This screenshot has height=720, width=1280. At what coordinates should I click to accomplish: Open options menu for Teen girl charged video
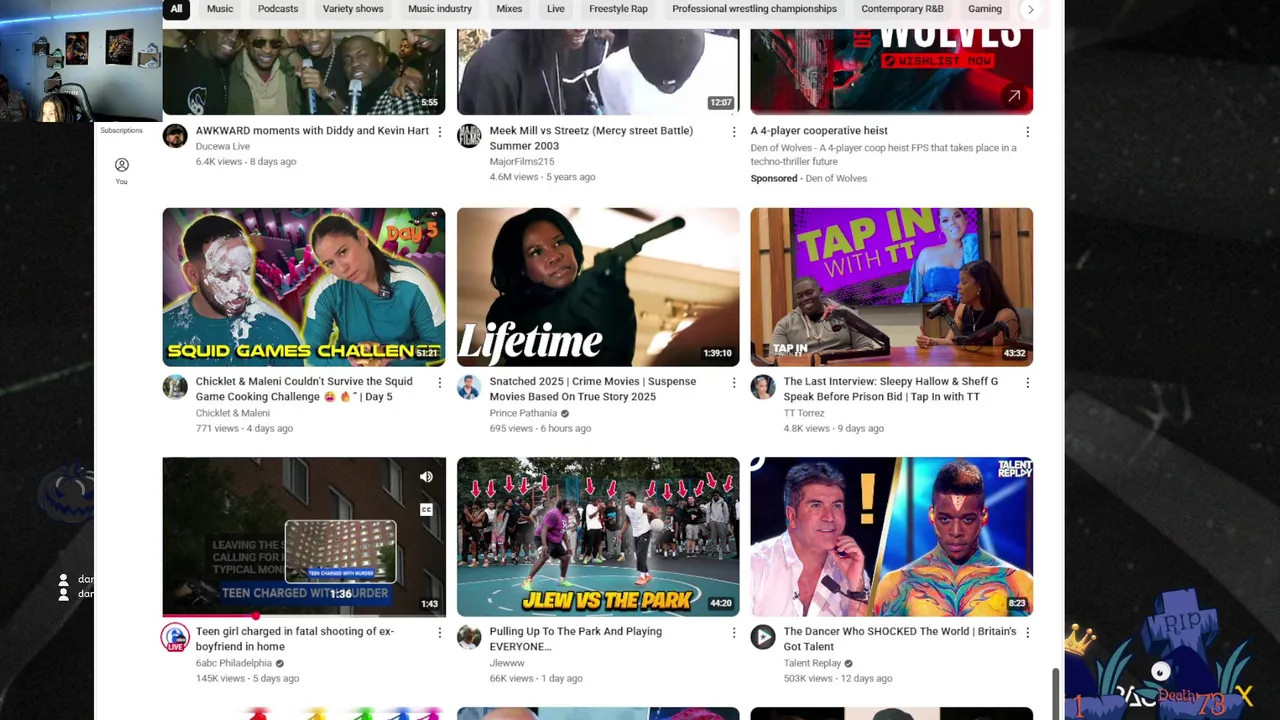point(439,633)
